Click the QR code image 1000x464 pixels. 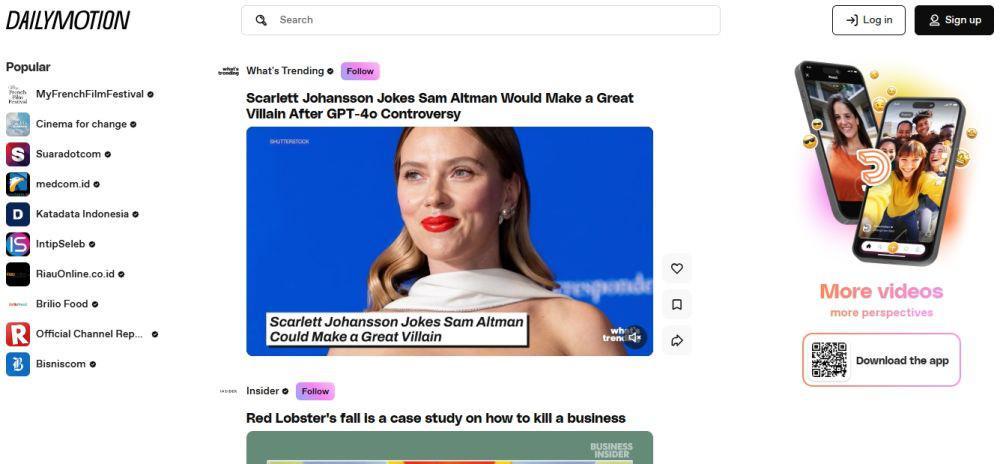click(x=828, y=359)
